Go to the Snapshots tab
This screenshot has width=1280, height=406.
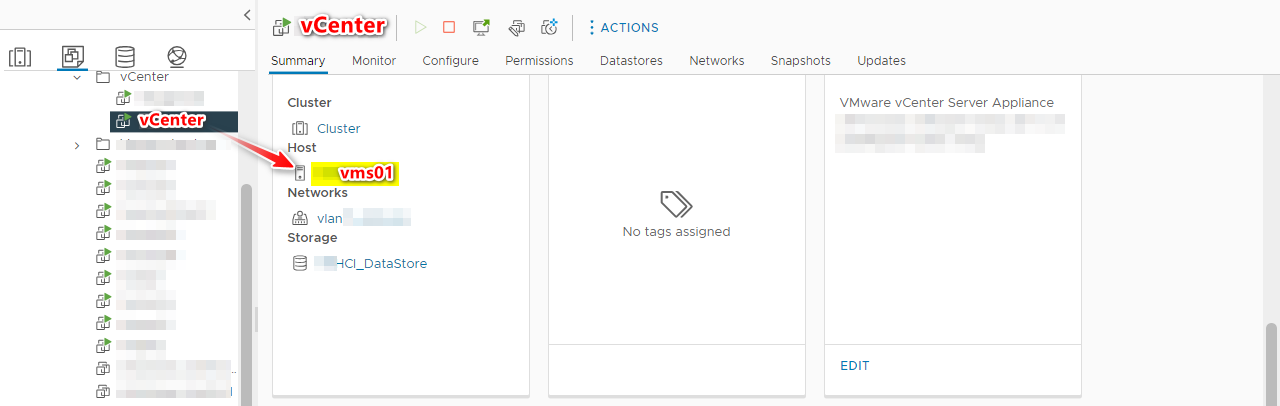800,61
